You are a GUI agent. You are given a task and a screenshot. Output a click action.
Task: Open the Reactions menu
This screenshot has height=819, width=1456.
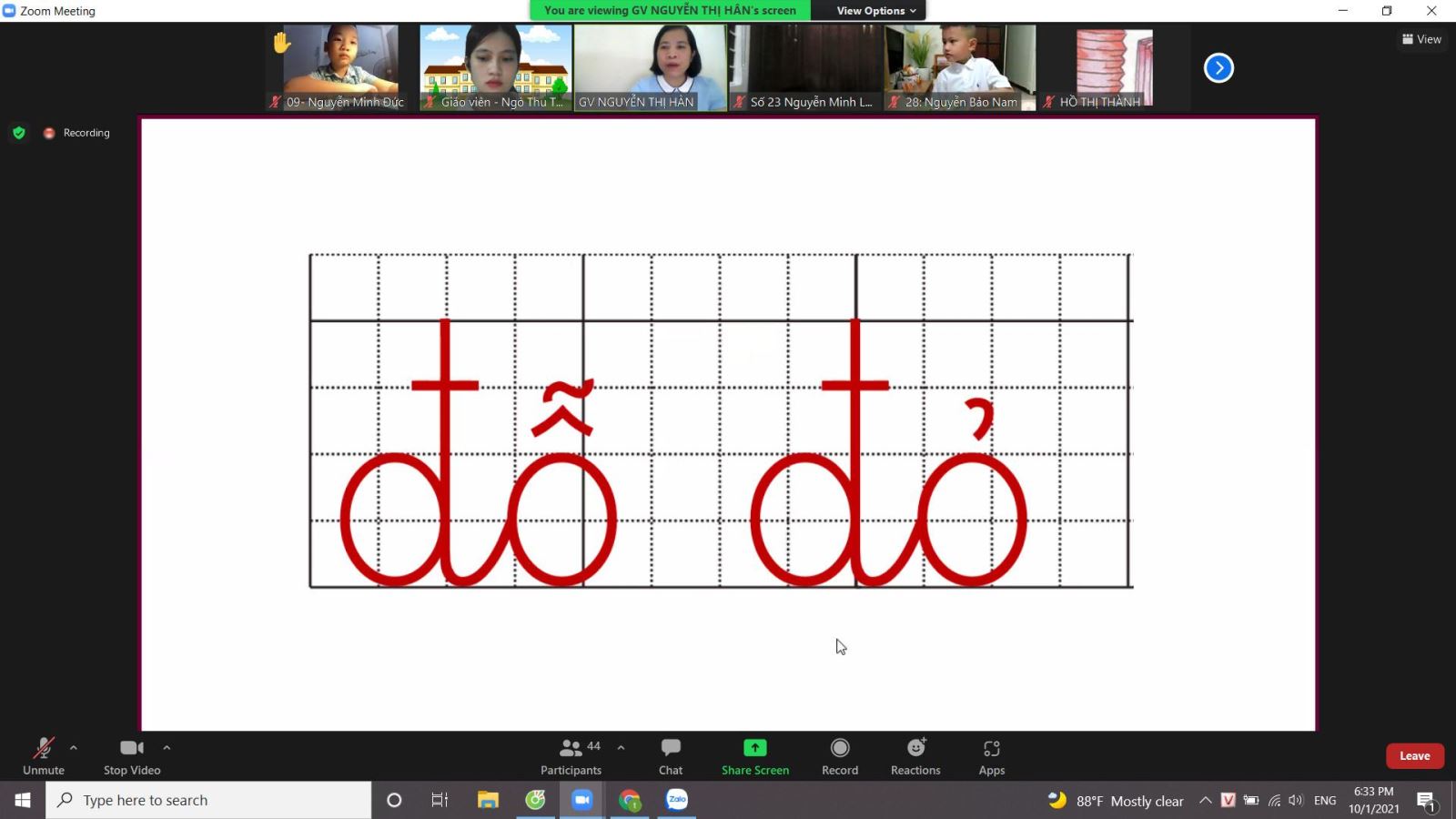coord(915,755)
